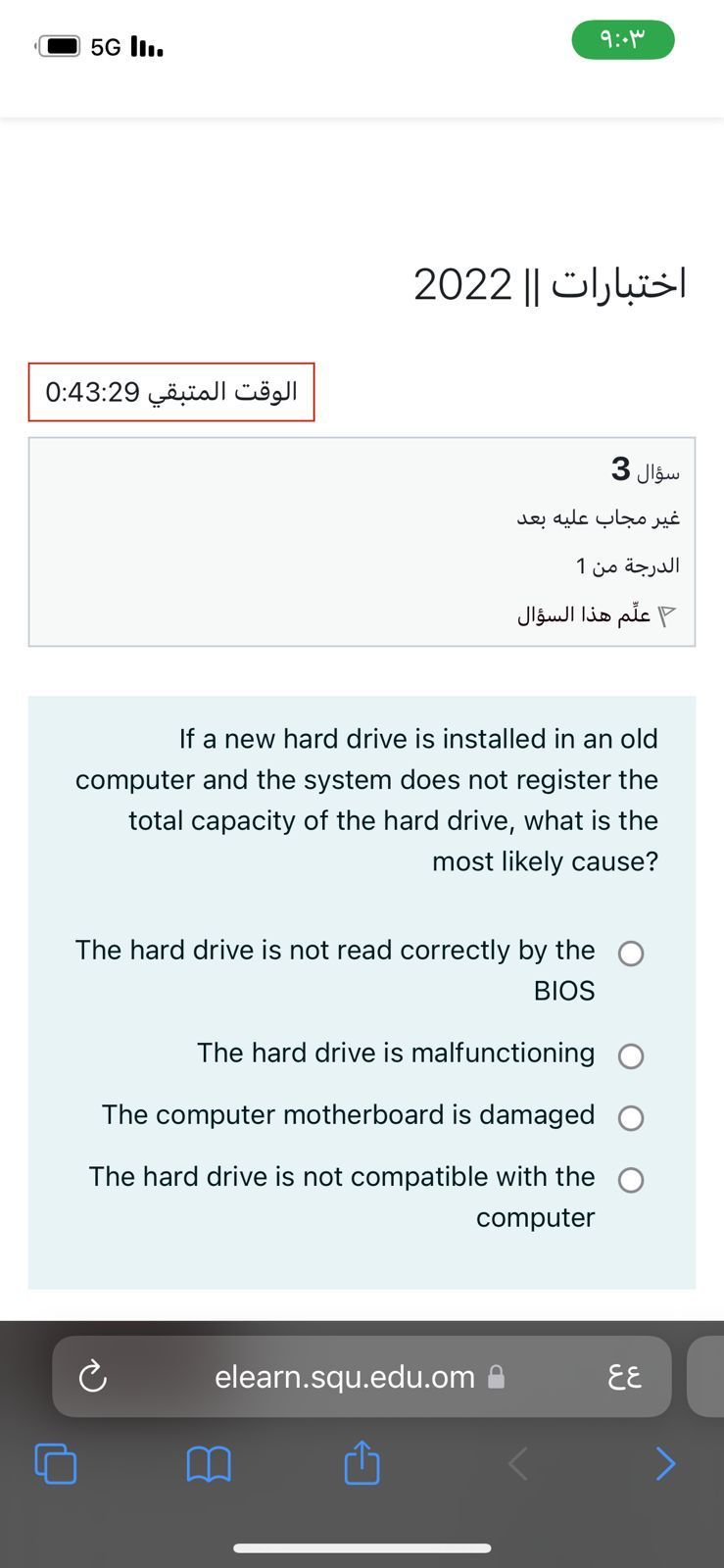Select "The hard drive is malfunctioning" option
The image size is (724, 1568).
point(631,1055)
